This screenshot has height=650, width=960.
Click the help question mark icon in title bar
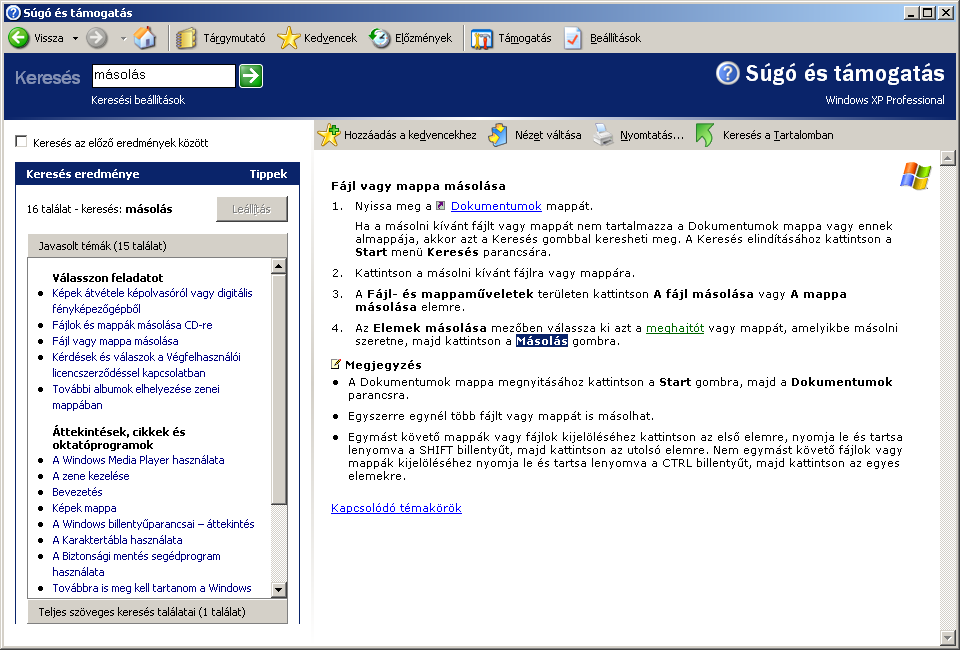pyautogui.click(x=12, y=12)
